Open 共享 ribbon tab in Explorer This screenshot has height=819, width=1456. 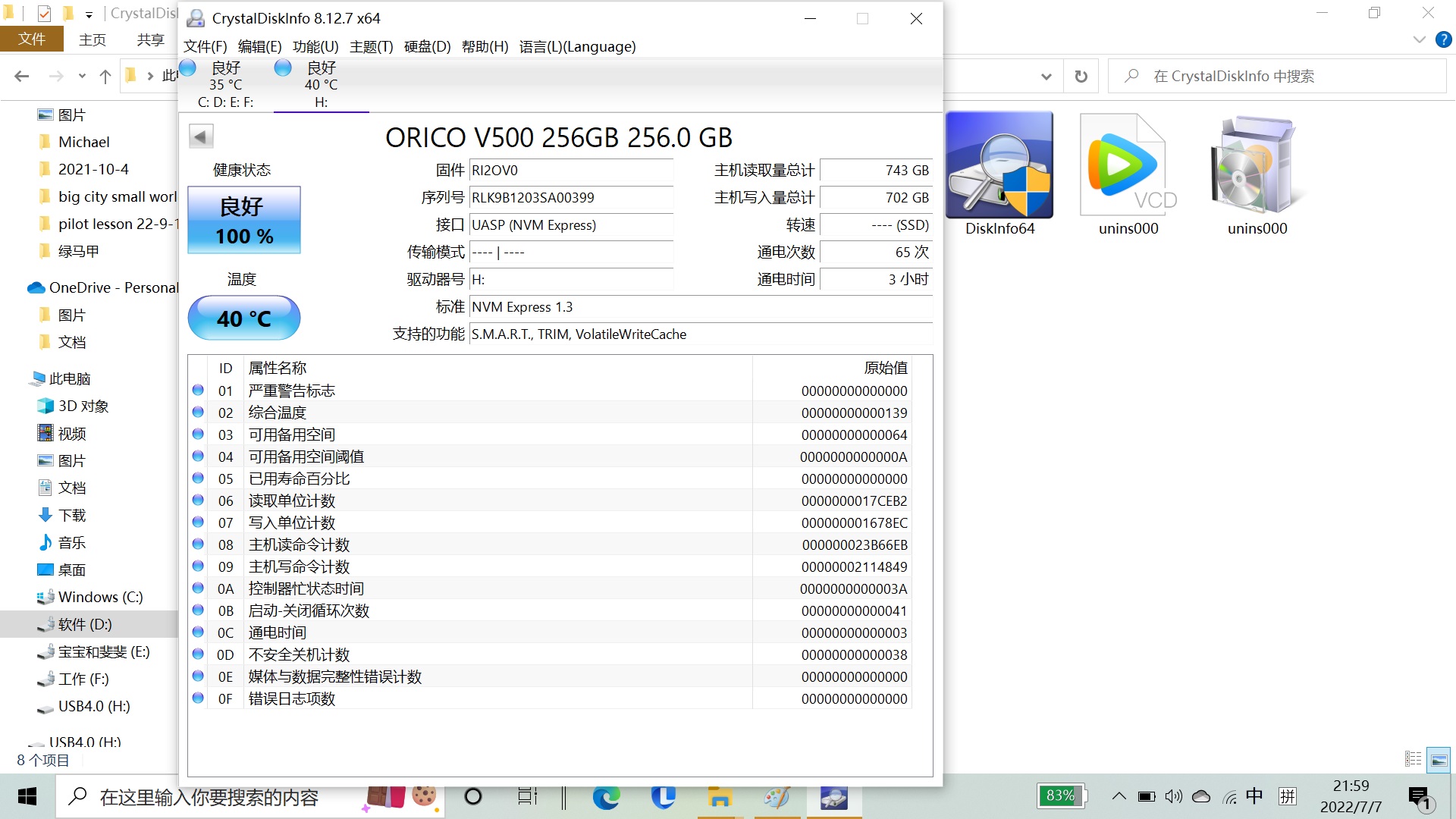coord(150,39)
